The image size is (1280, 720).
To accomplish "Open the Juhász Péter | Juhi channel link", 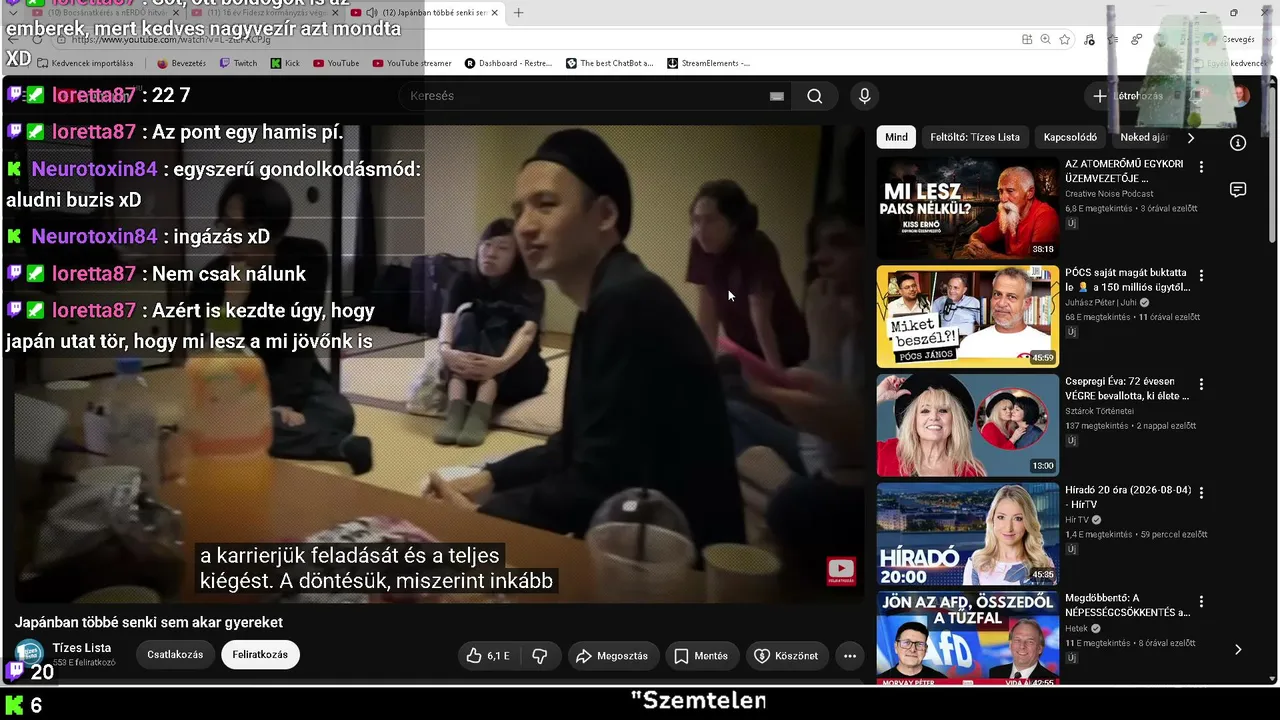I will pos(1103,302).
